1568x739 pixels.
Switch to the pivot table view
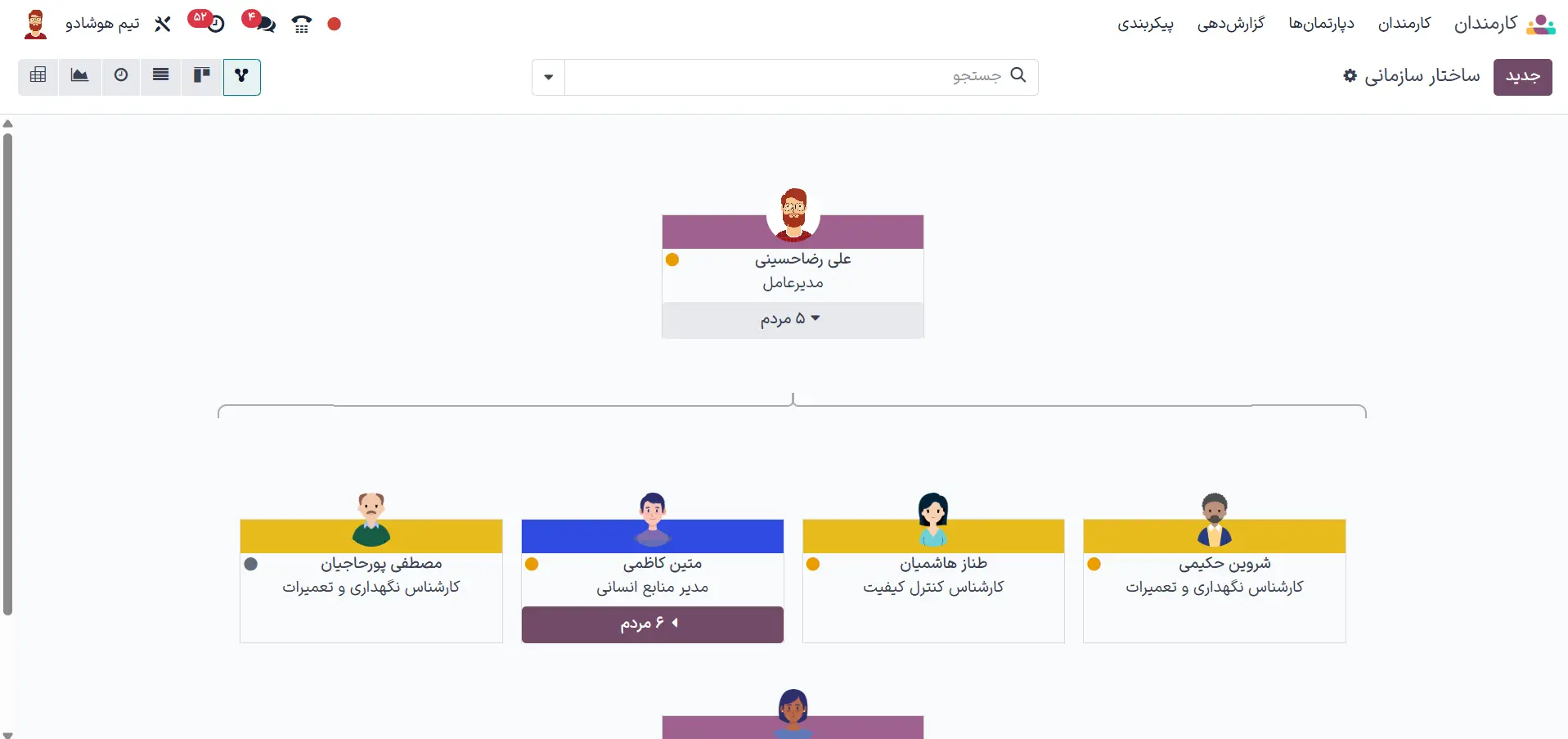pos(38,76)
